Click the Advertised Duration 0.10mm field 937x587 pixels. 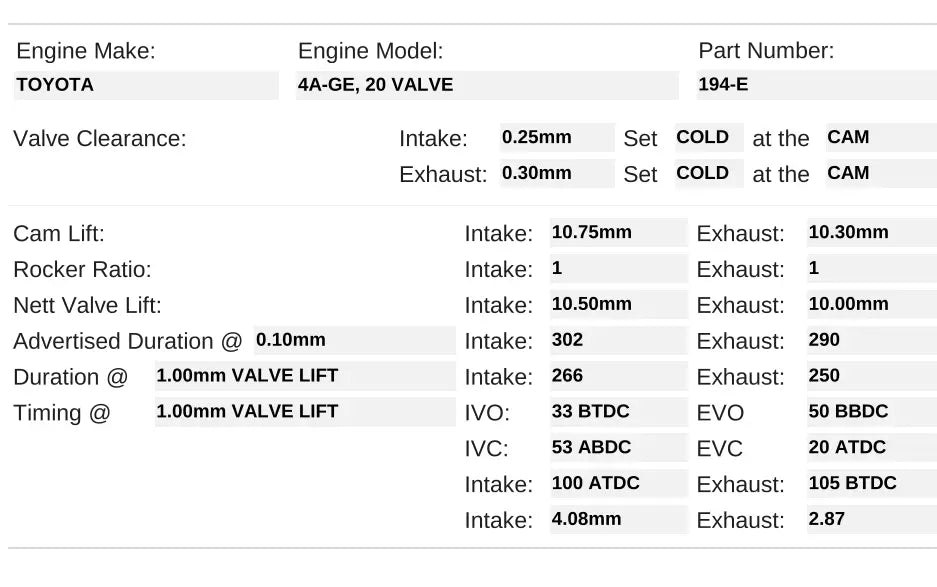tap(354, 340)
